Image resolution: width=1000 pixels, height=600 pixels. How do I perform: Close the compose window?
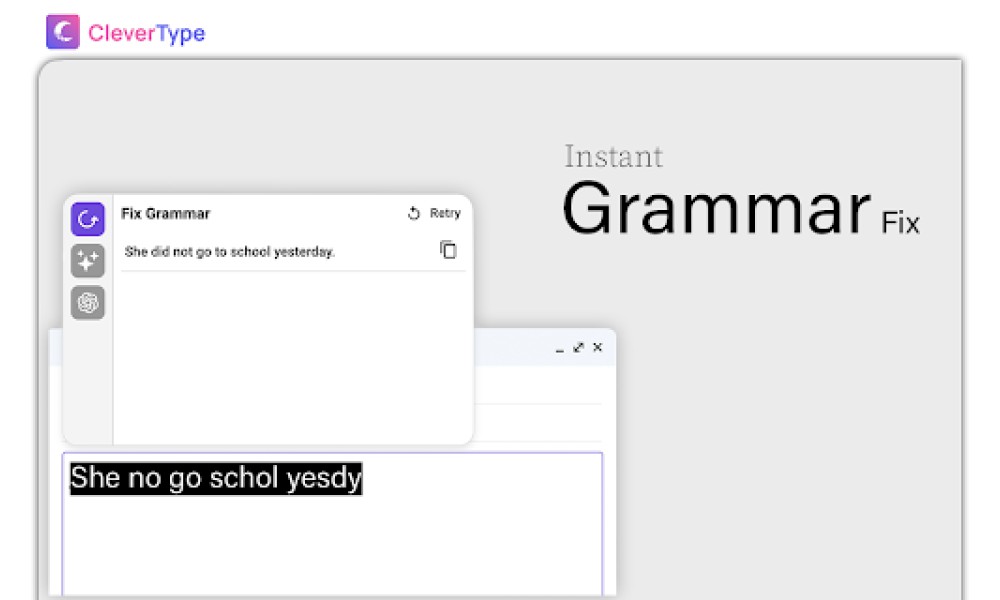598,348
